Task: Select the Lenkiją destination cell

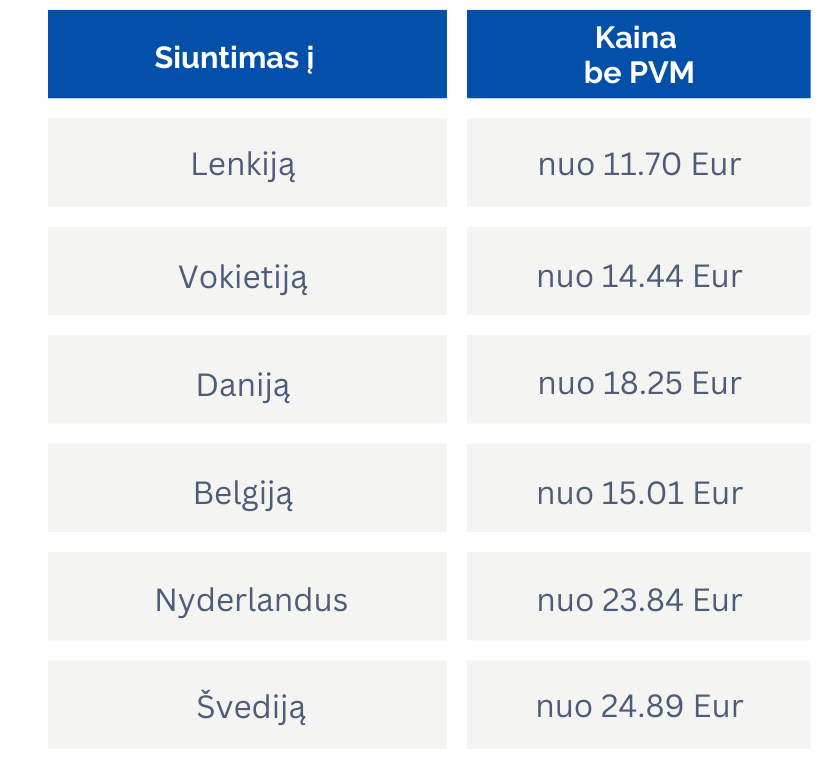Action: click(x=247, y=163)
